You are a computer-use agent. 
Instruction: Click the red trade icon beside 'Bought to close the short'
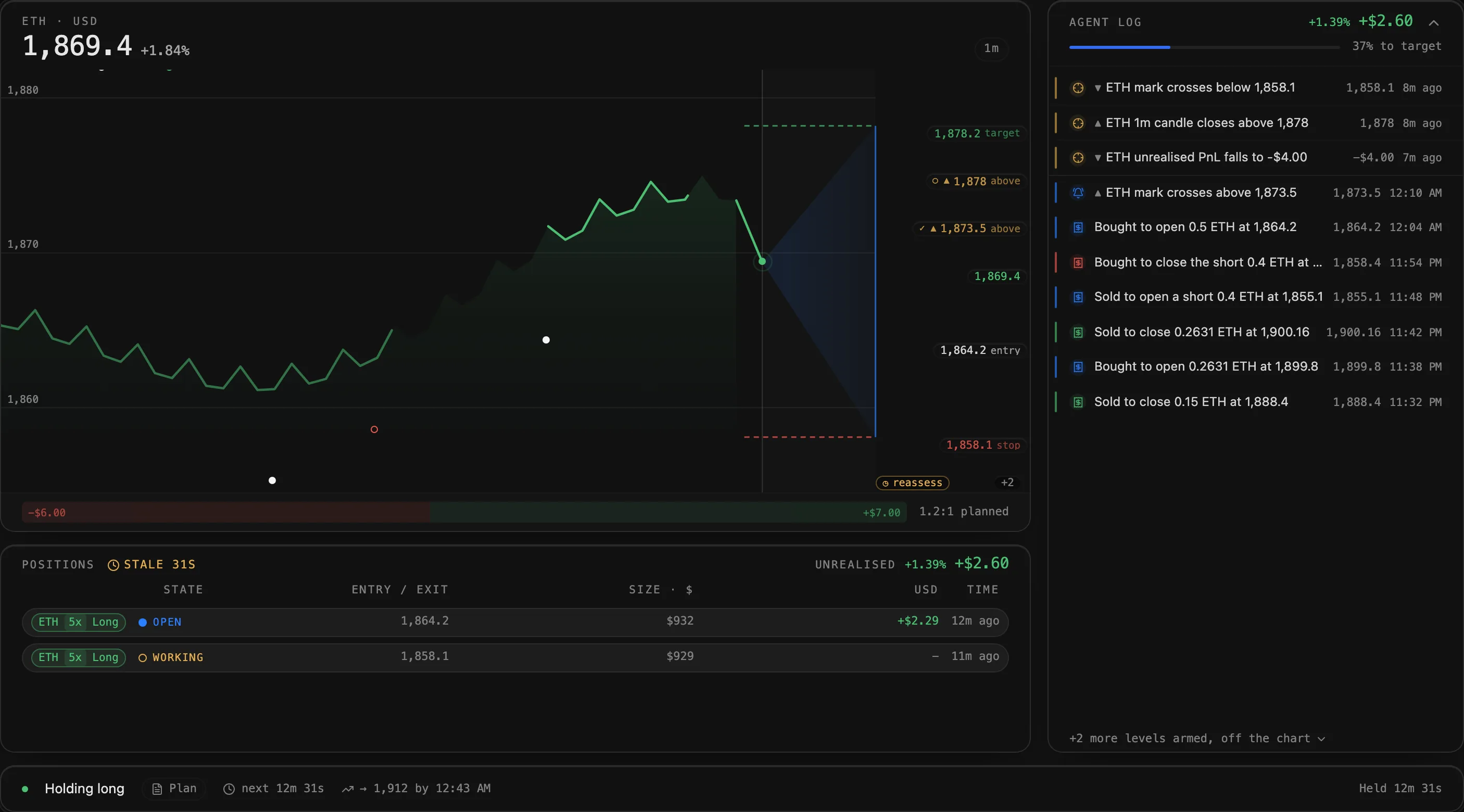(x=1078, y=262)
